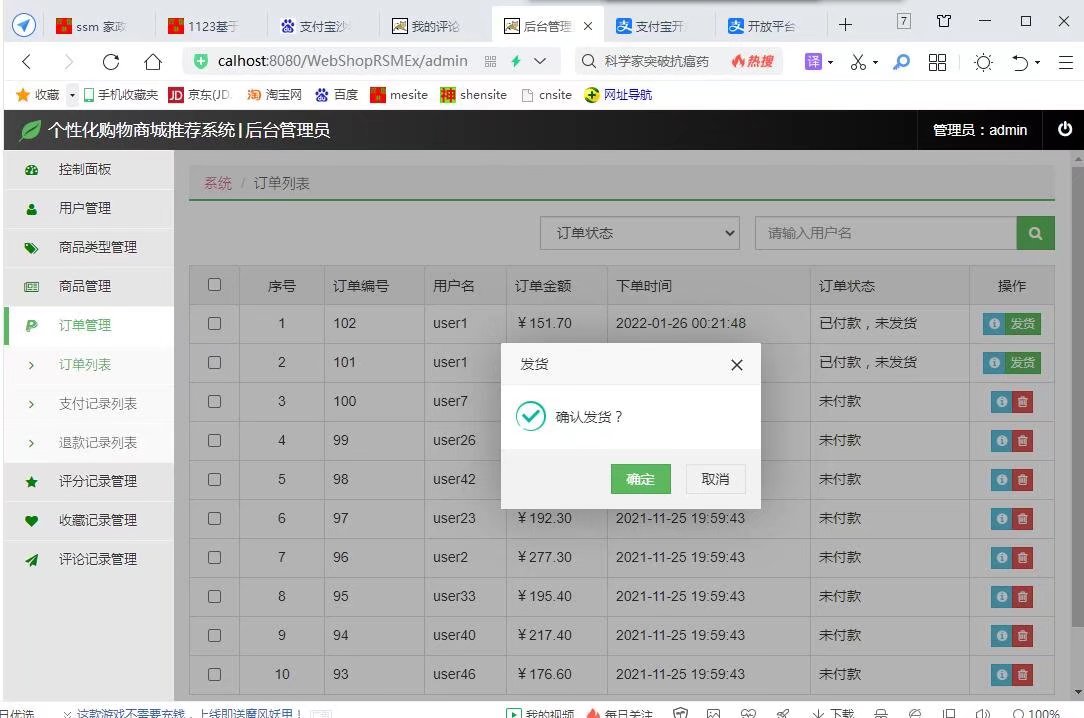This screenshot has height=718, width=1084.
Task: Check the checkbox for order row 1
Action: click(214, 323)
